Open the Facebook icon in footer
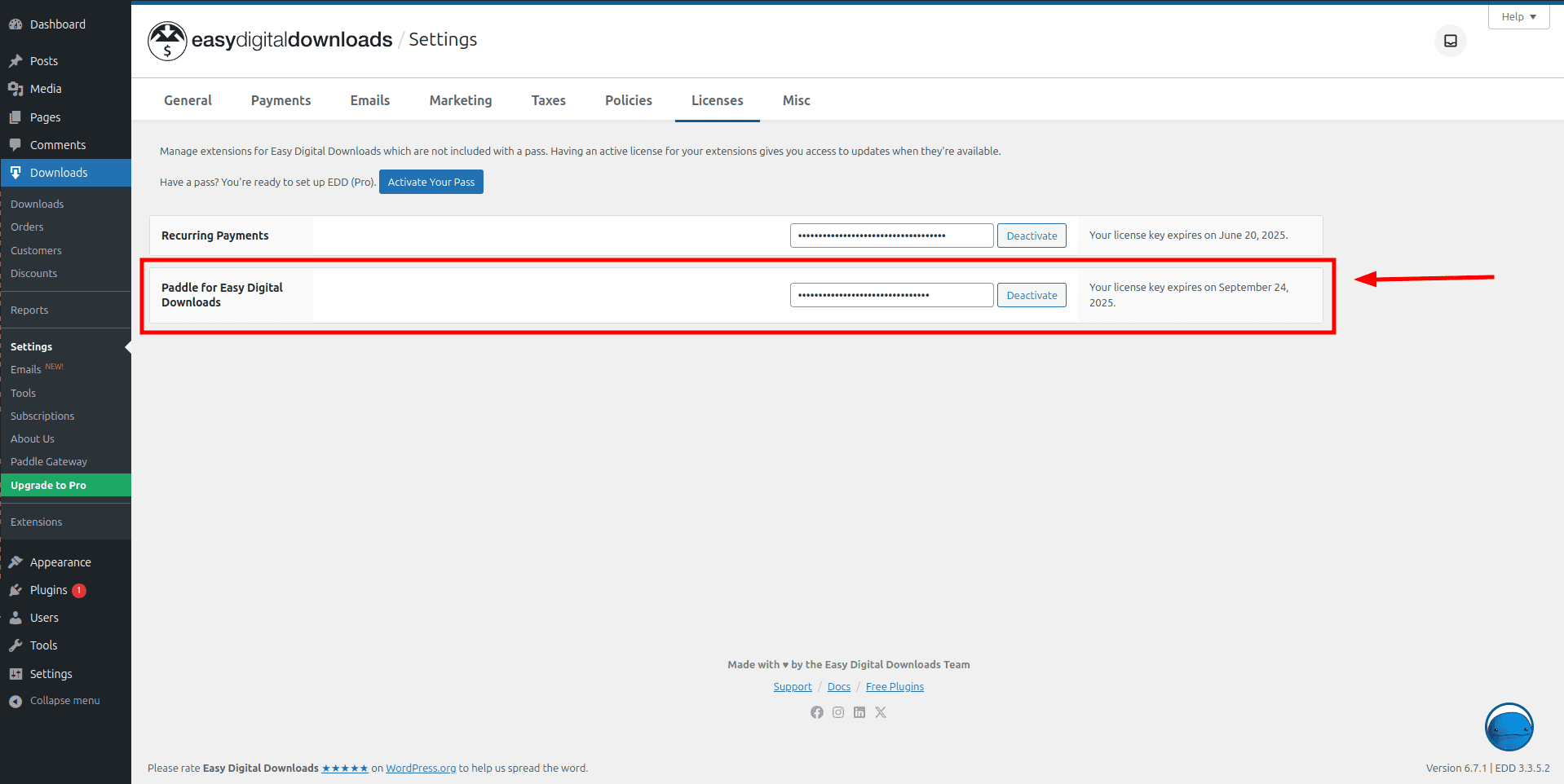The height and width of the screenshot is (784, 1564). [x=817, y=712]
